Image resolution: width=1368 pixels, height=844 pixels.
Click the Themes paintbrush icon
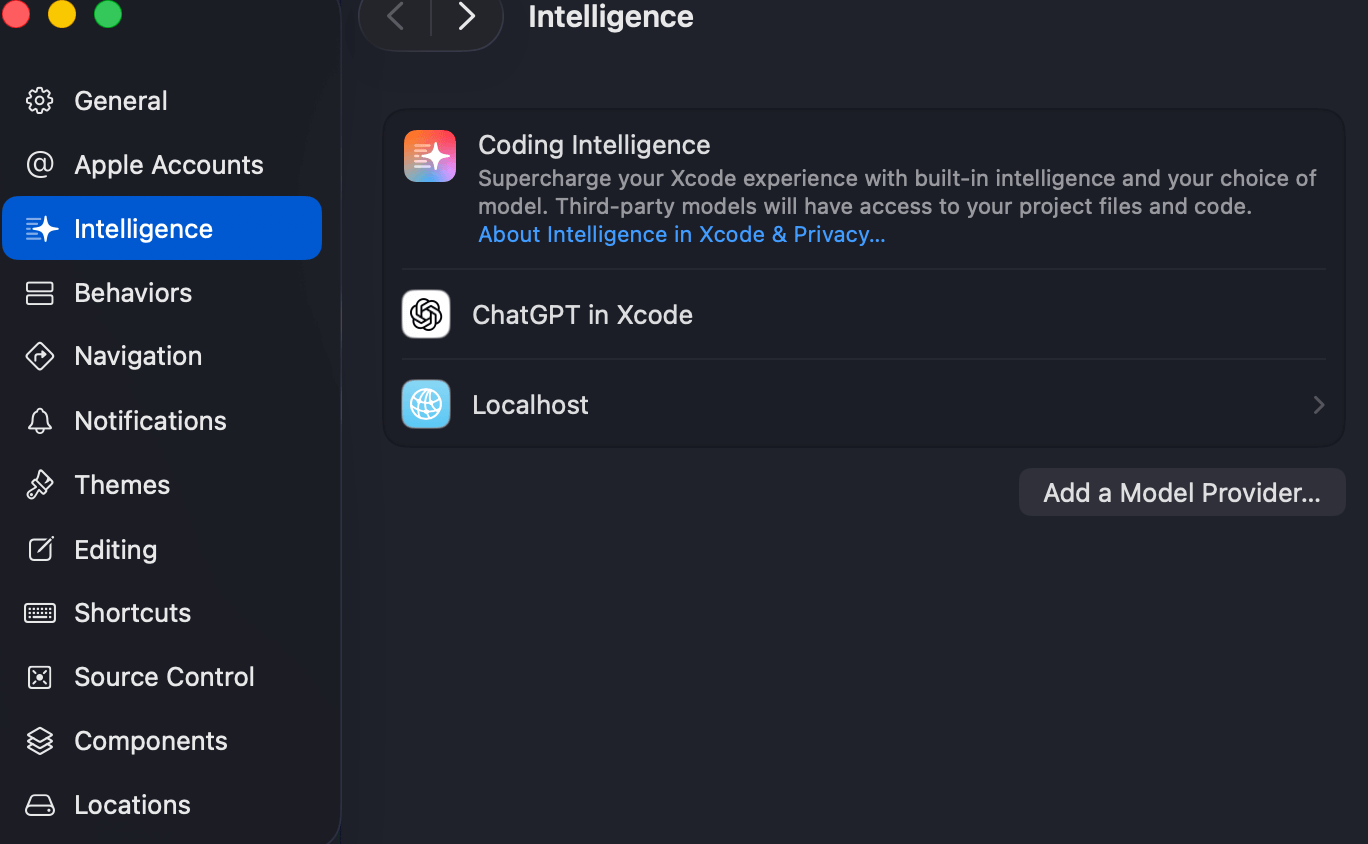tap(40, 485)
